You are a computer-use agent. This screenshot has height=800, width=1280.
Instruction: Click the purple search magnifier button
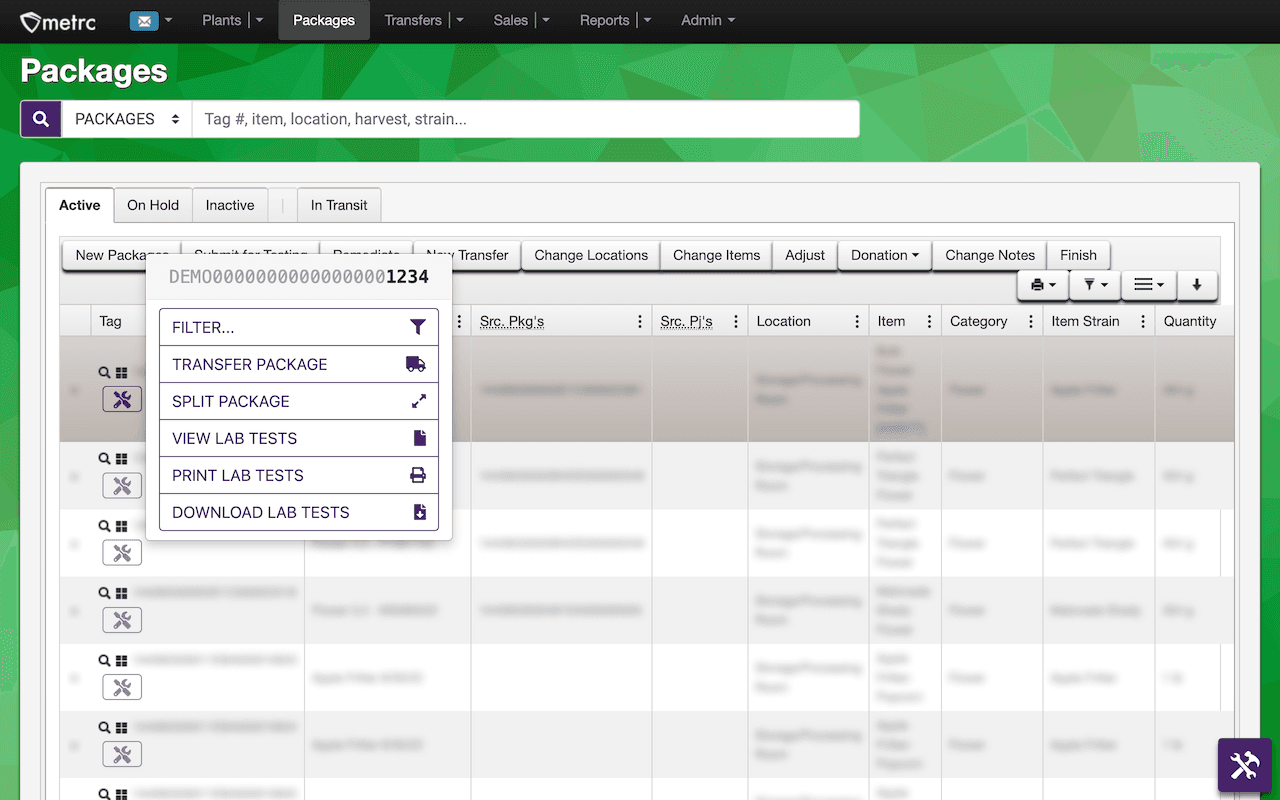pos(41,119)
